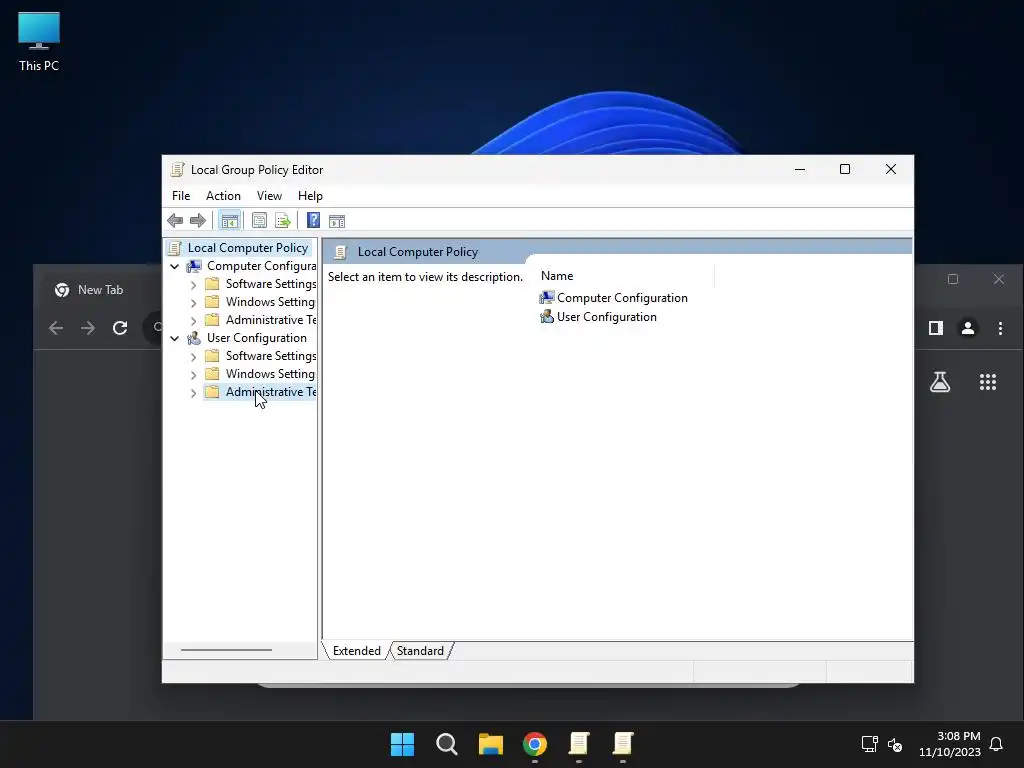The image size is (1024, 768).
Task: Open the Windows Start menu
Action: pyautogui.click(x=402, y=744)
